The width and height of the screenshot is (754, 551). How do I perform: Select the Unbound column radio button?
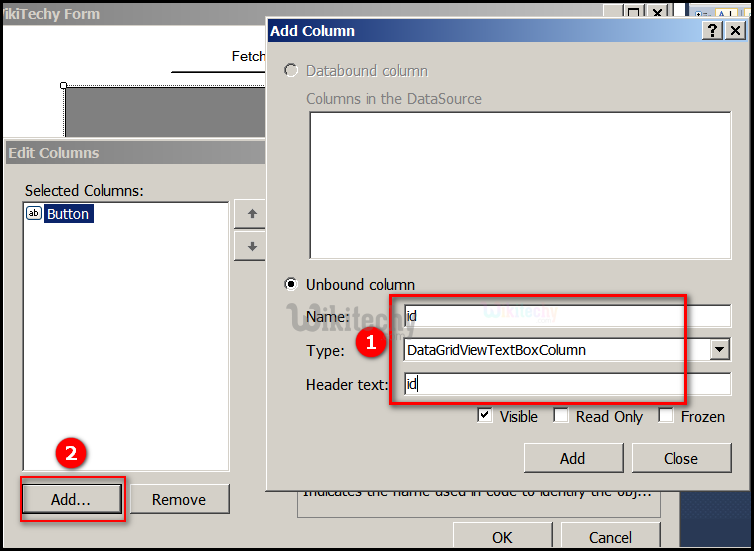(x=292, y=285)
